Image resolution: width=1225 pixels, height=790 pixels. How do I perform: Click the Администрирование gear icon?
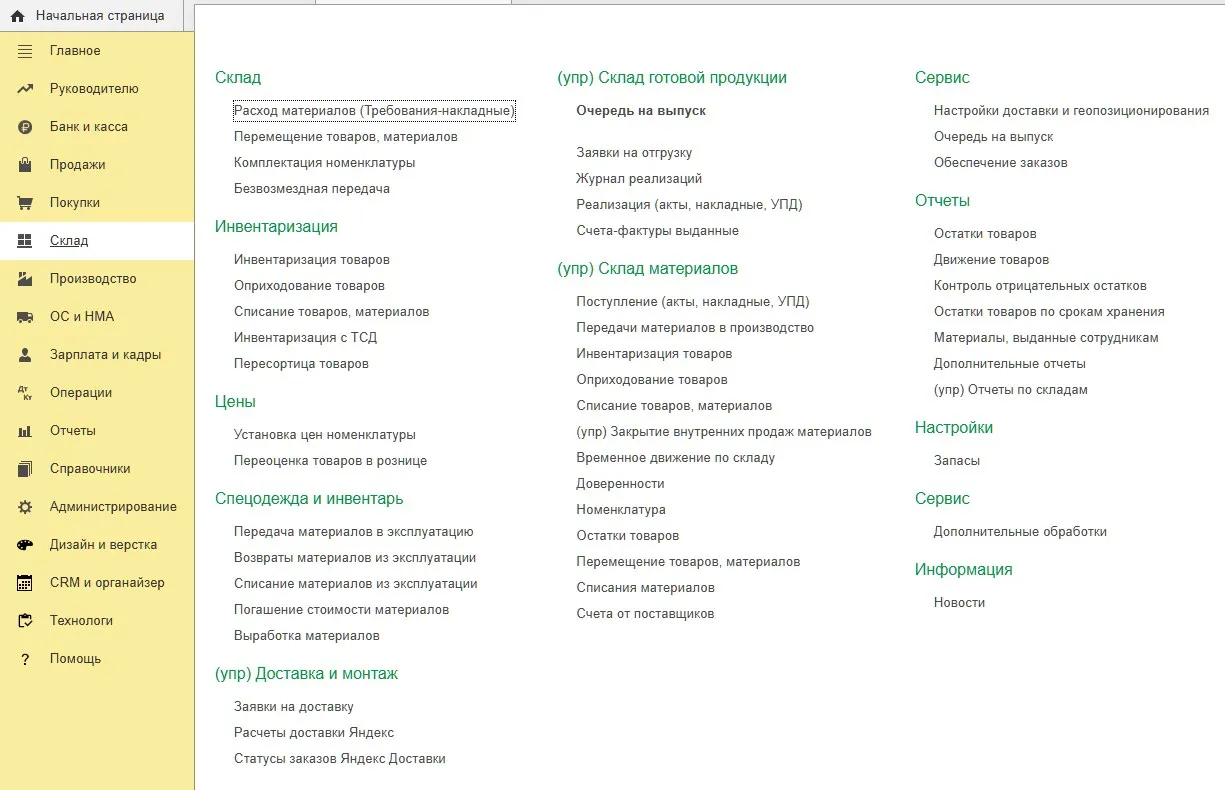26,507
